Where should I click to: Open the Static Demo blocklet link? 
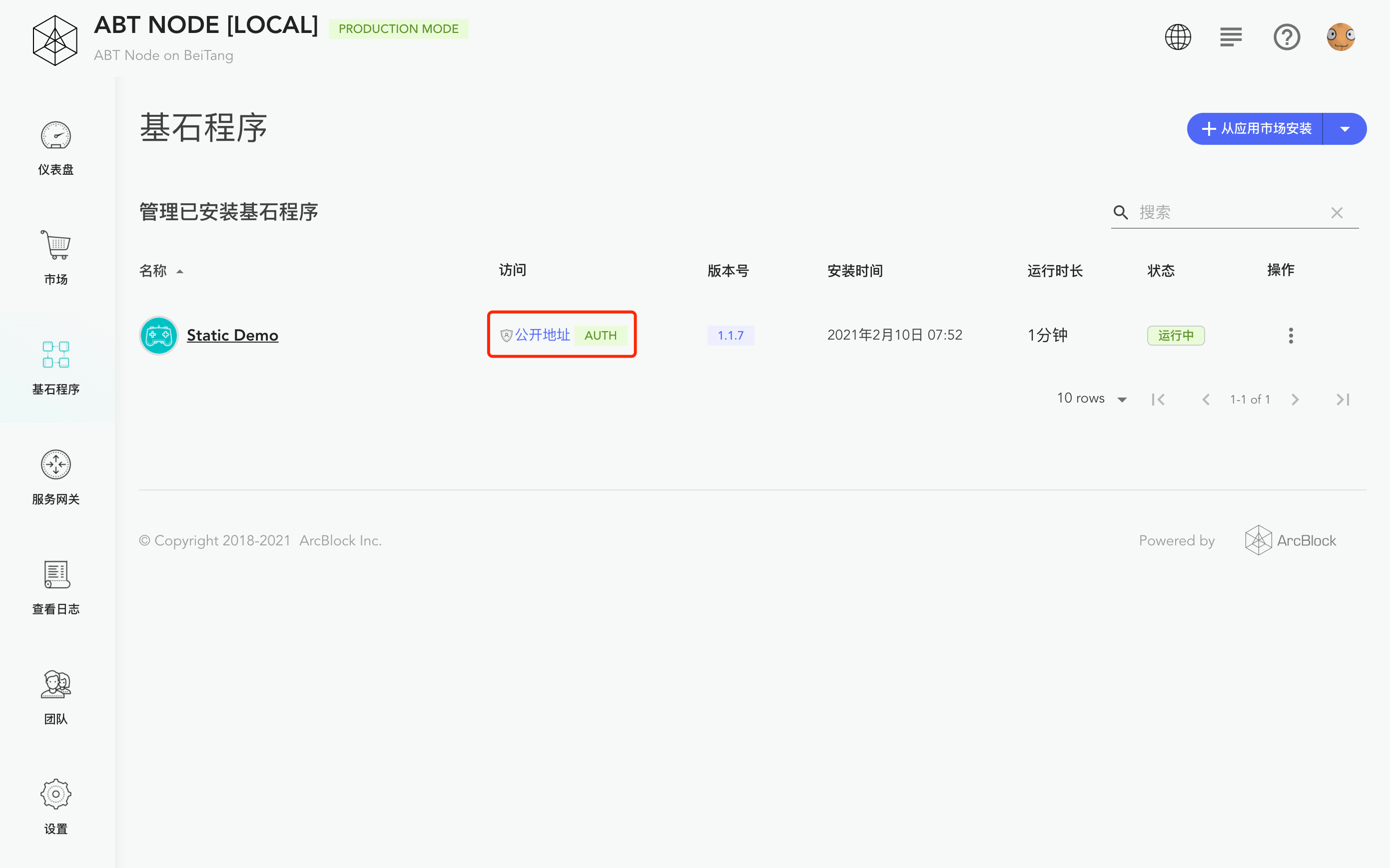(x=232, y=335)
